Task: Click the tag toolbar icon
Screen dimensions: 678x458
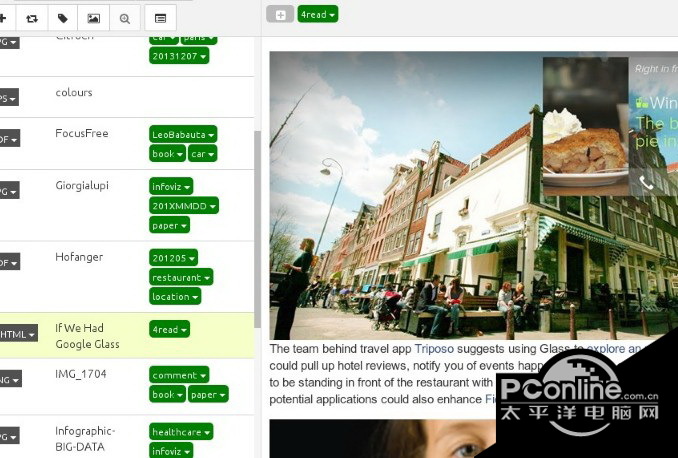Action: click(63, 18)
